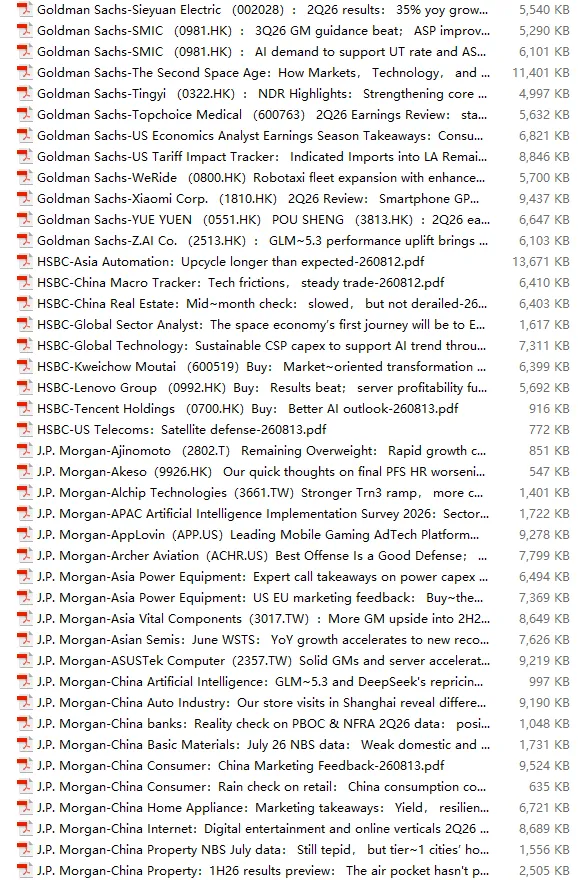Click the 997 KB file size
The height and width of the screenshot is (880, 578).
pos(549,681)
